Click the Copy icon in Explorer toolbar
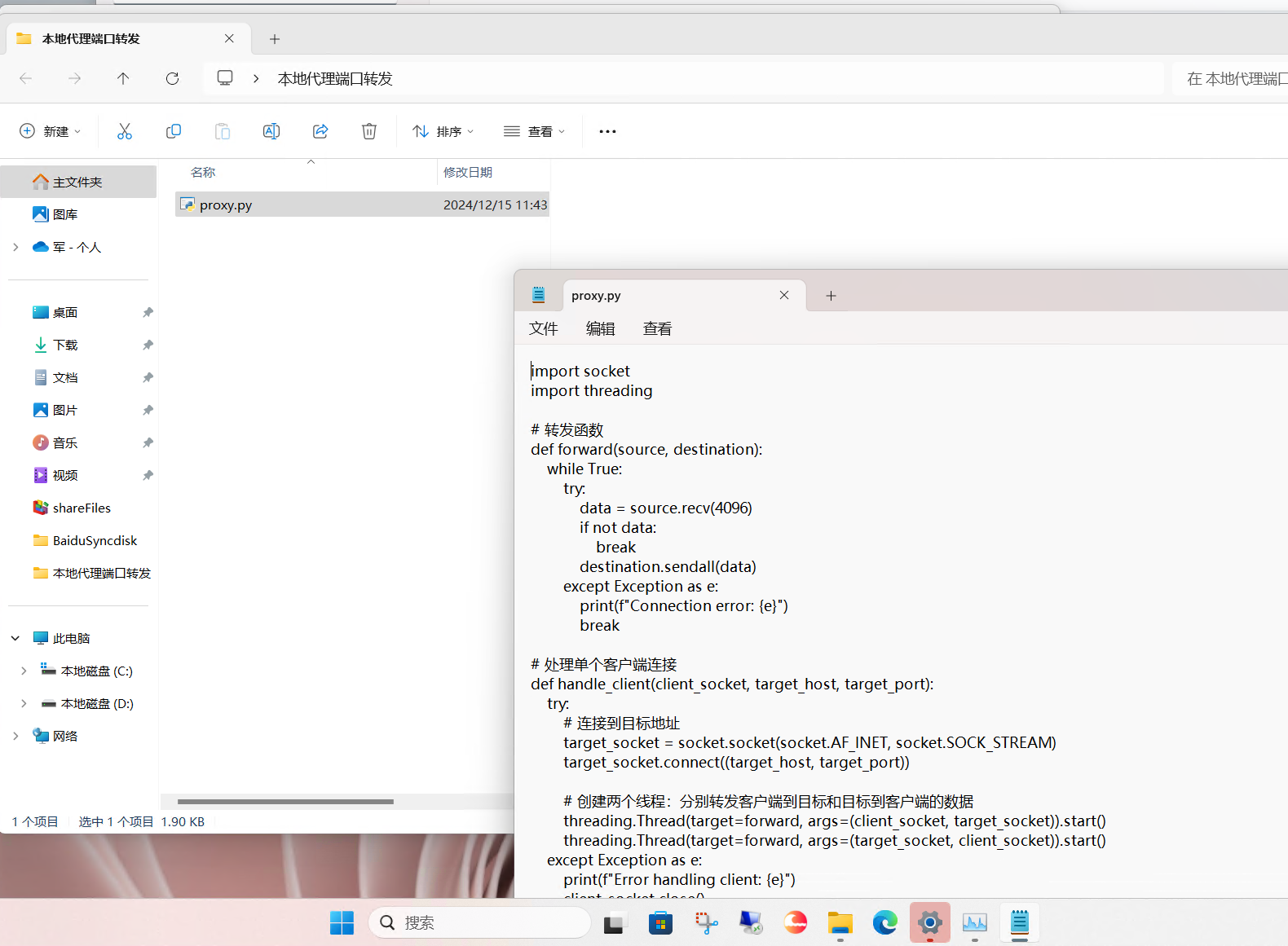Image resolution: width=1288 pixels, height=946 pixels. (174, 131)
